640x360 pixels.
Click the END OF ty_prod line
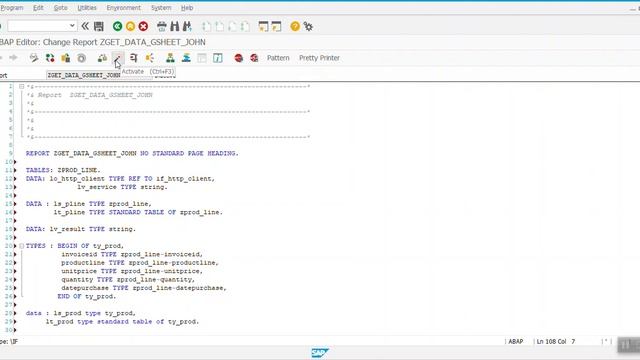[87, 296]
